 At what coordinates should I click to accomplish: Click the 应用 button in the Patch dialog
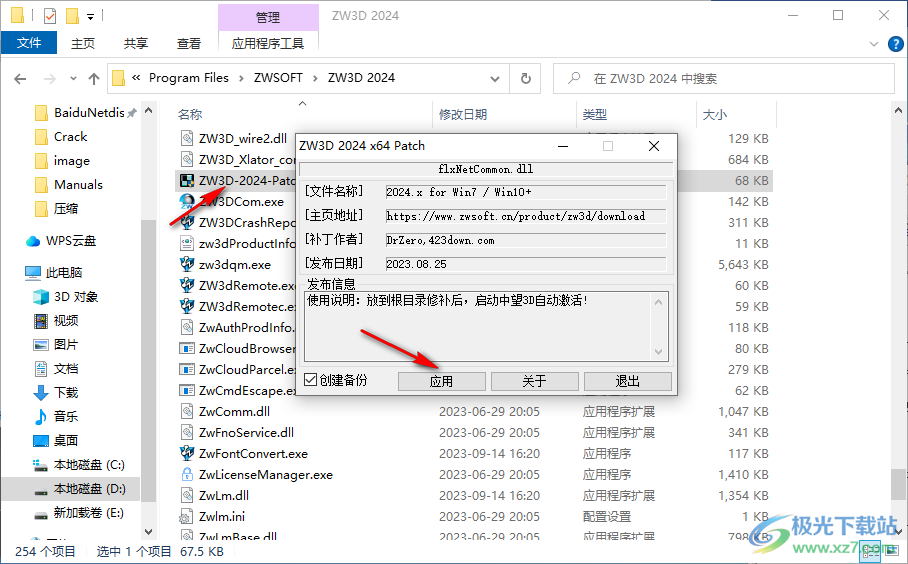441,381
